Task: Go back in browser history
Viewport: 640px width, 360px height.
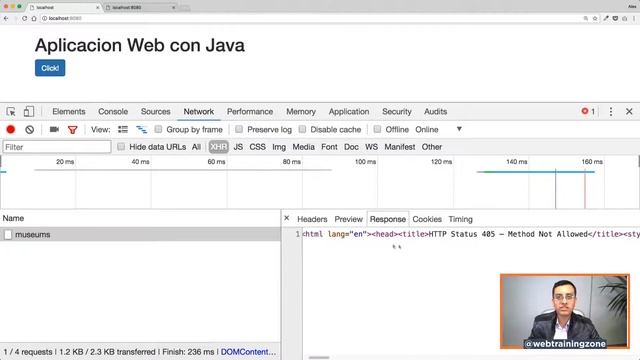Action: [x=6, y=18]
